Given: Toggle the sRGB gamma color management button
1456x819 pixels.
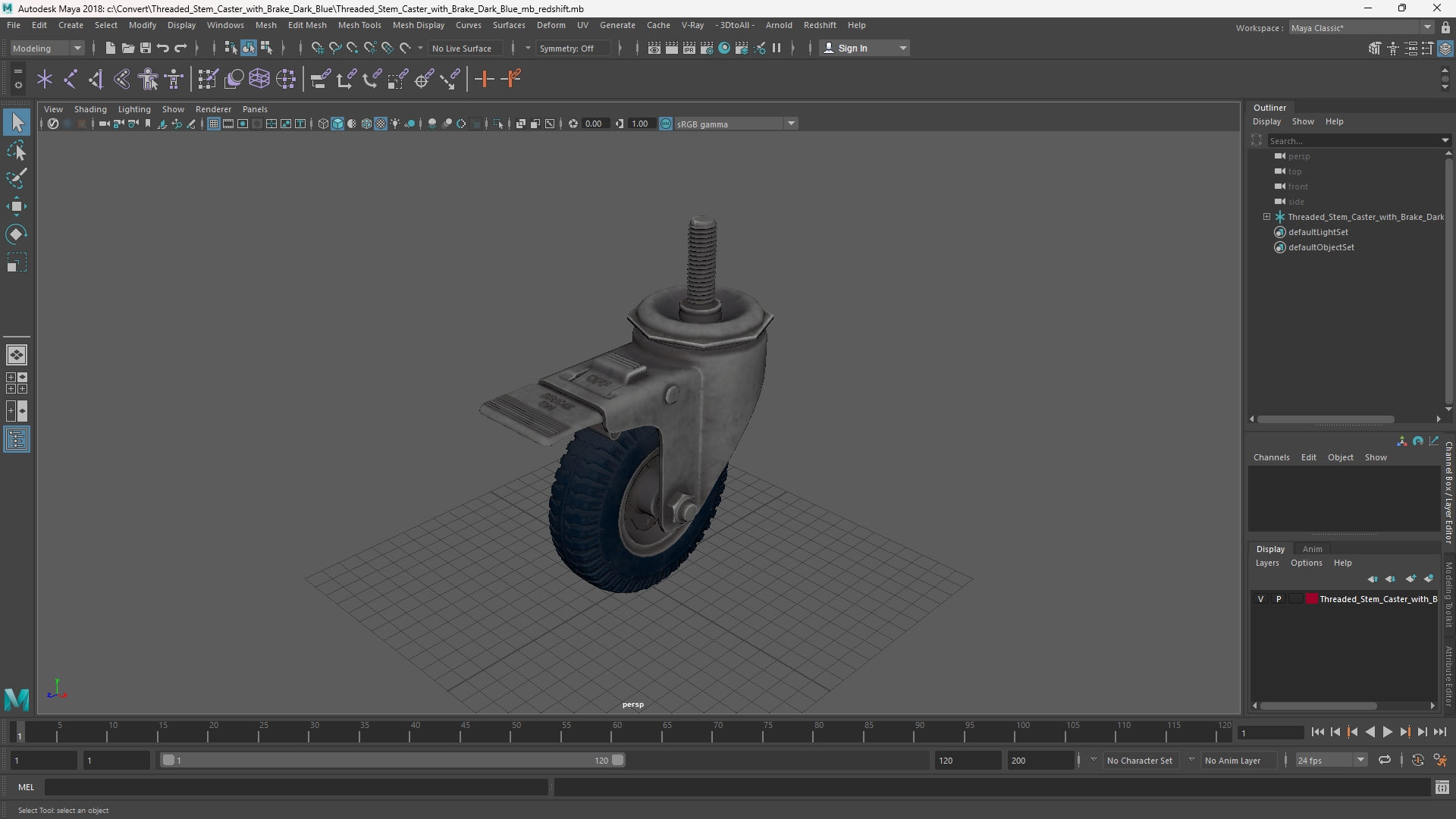Looking at the screenshot, I should pyautogui.click(x=666, y=124).
